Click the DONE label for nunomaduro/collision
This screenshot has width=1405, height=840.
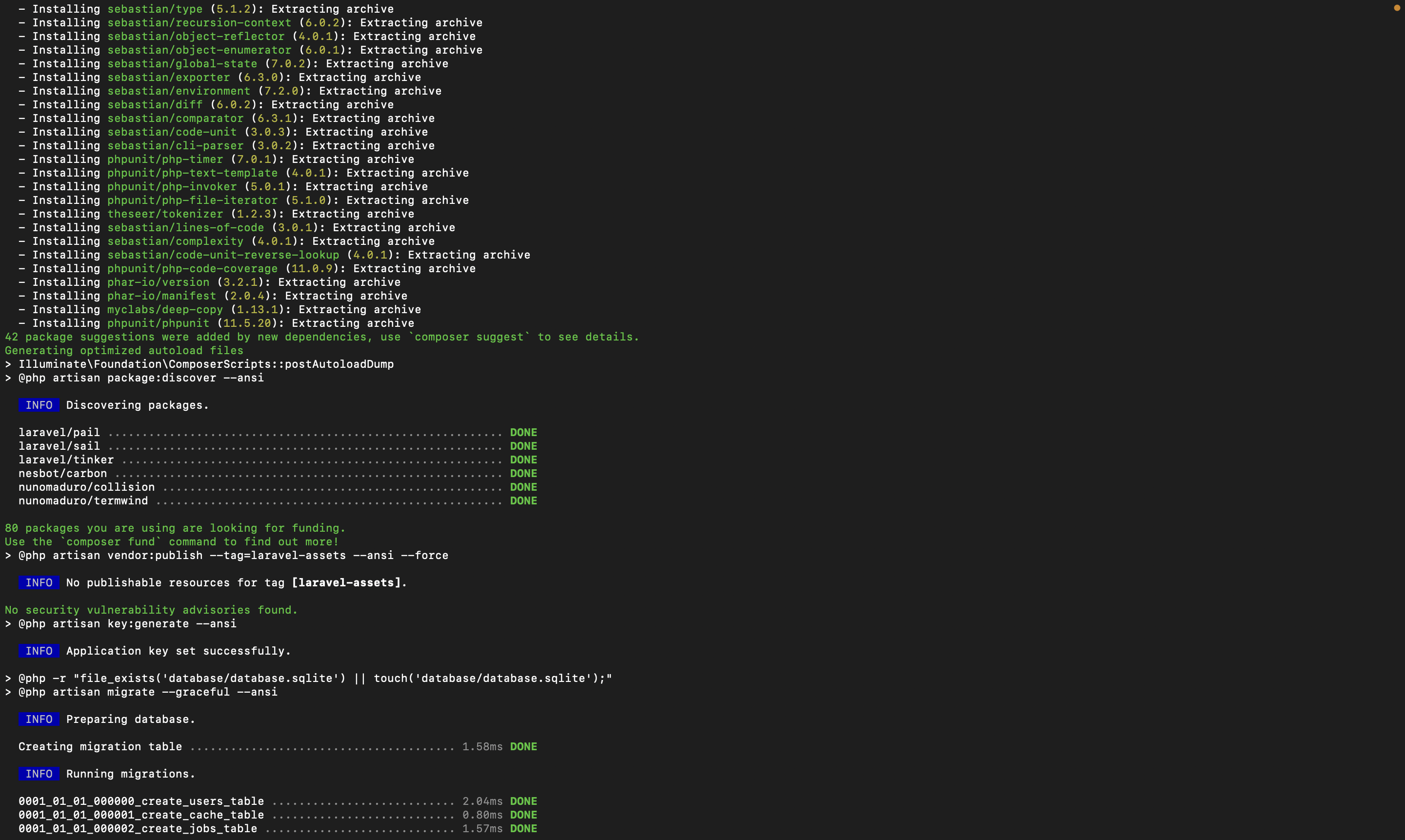[523, 487]
